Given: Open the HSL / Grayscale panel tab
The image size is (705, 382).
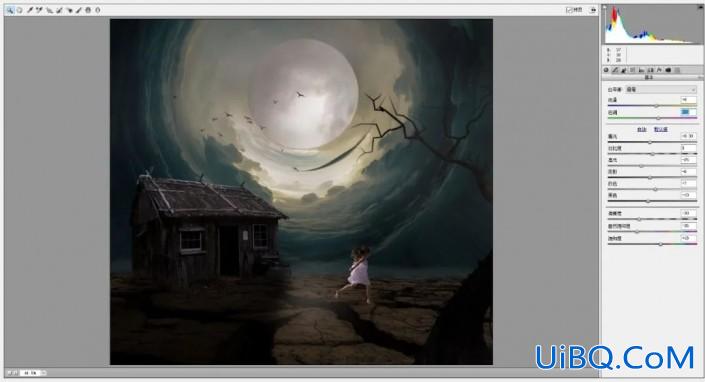Looking at the screenshot, I should [x=633, y=70].
